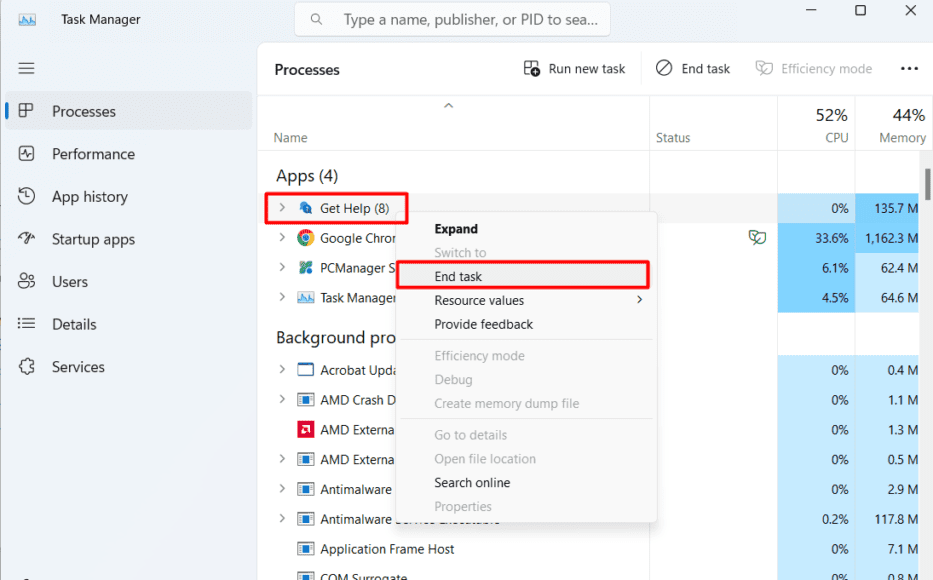
Task: Click the red AMD External icon
Action: click(305, 429)
